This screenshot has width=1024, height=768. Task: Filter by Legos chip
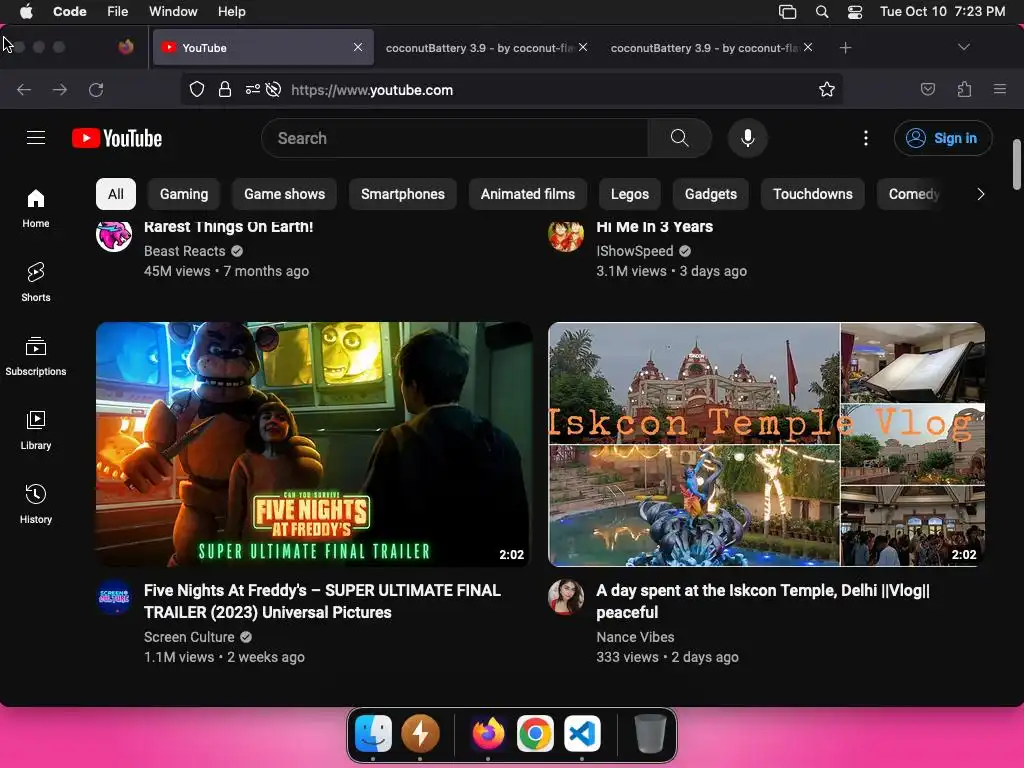(630, 194)
